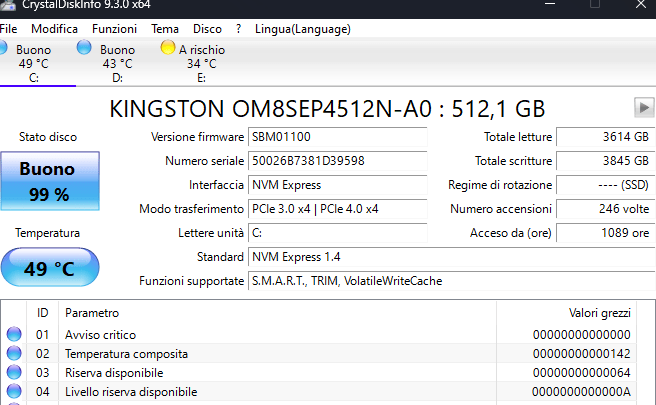Screen dimensions: 656x405
Task: Click the serial number field
Action: coord(337,161)
